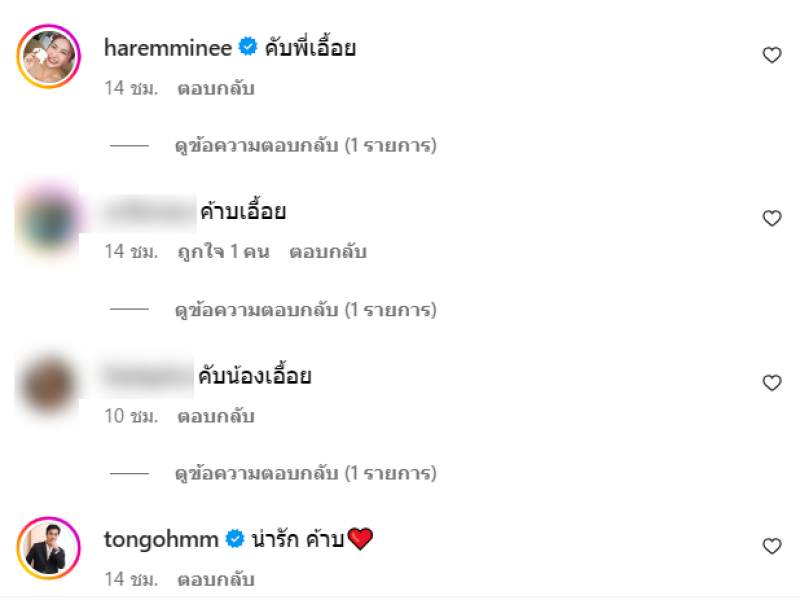Reply to the "คับน้องเอื้อย" comment
This screenshot has height=613, width=800.
[x=216, y=416]
